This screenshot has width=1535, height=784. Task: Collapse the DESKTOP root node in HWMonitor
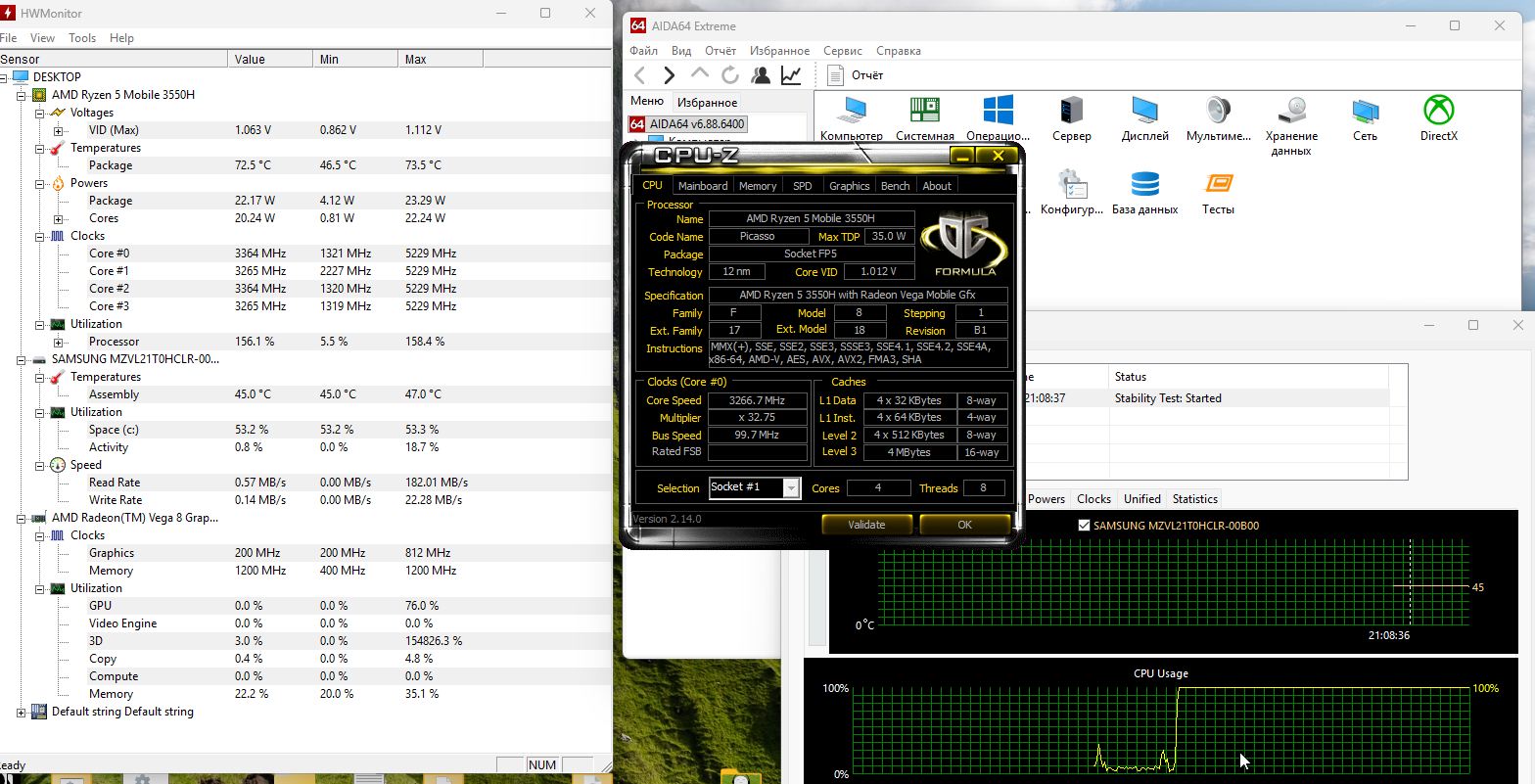click(4, 77)
